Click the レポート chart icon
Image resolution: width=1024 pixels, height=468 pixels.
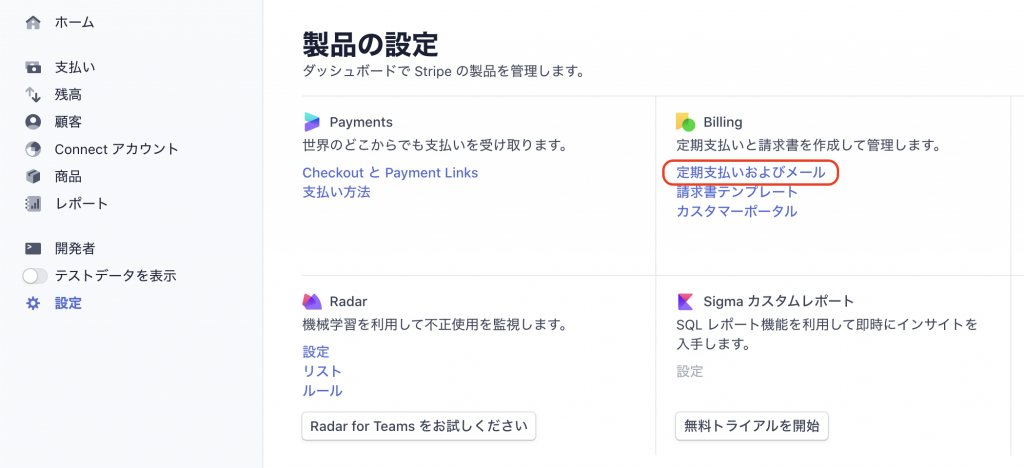pos(33,204)
